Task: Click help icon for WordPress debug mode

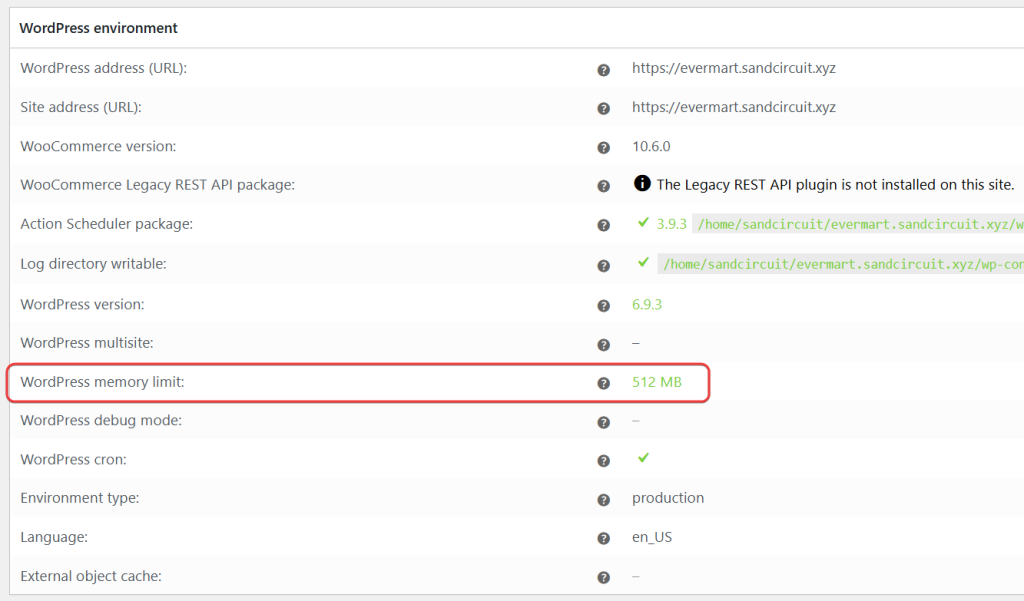Action: click(603, 422)
